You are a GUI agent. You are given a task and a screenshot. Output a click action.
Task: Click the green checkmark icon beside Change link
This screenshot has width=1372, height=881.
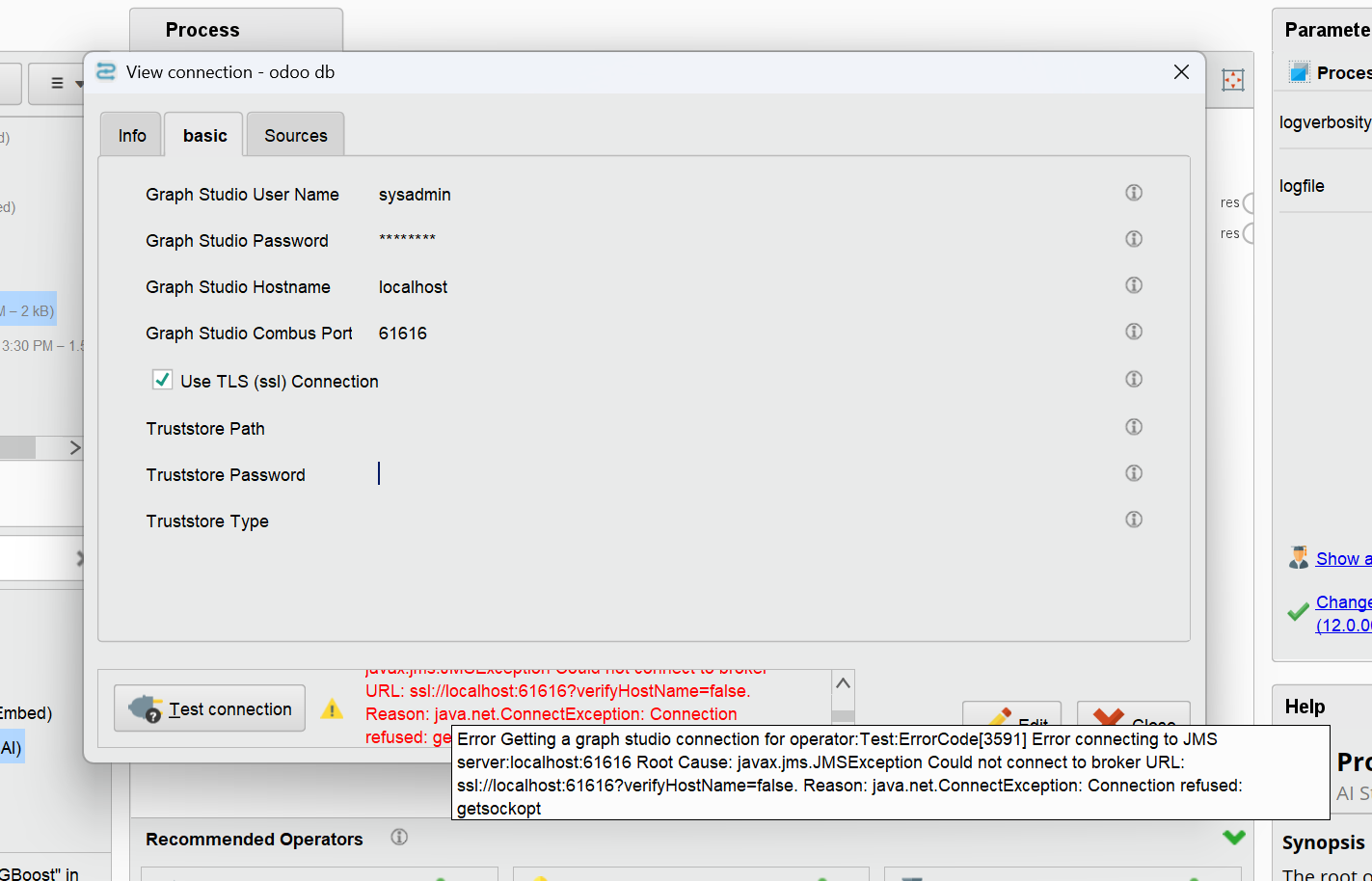pos(1298,612)
